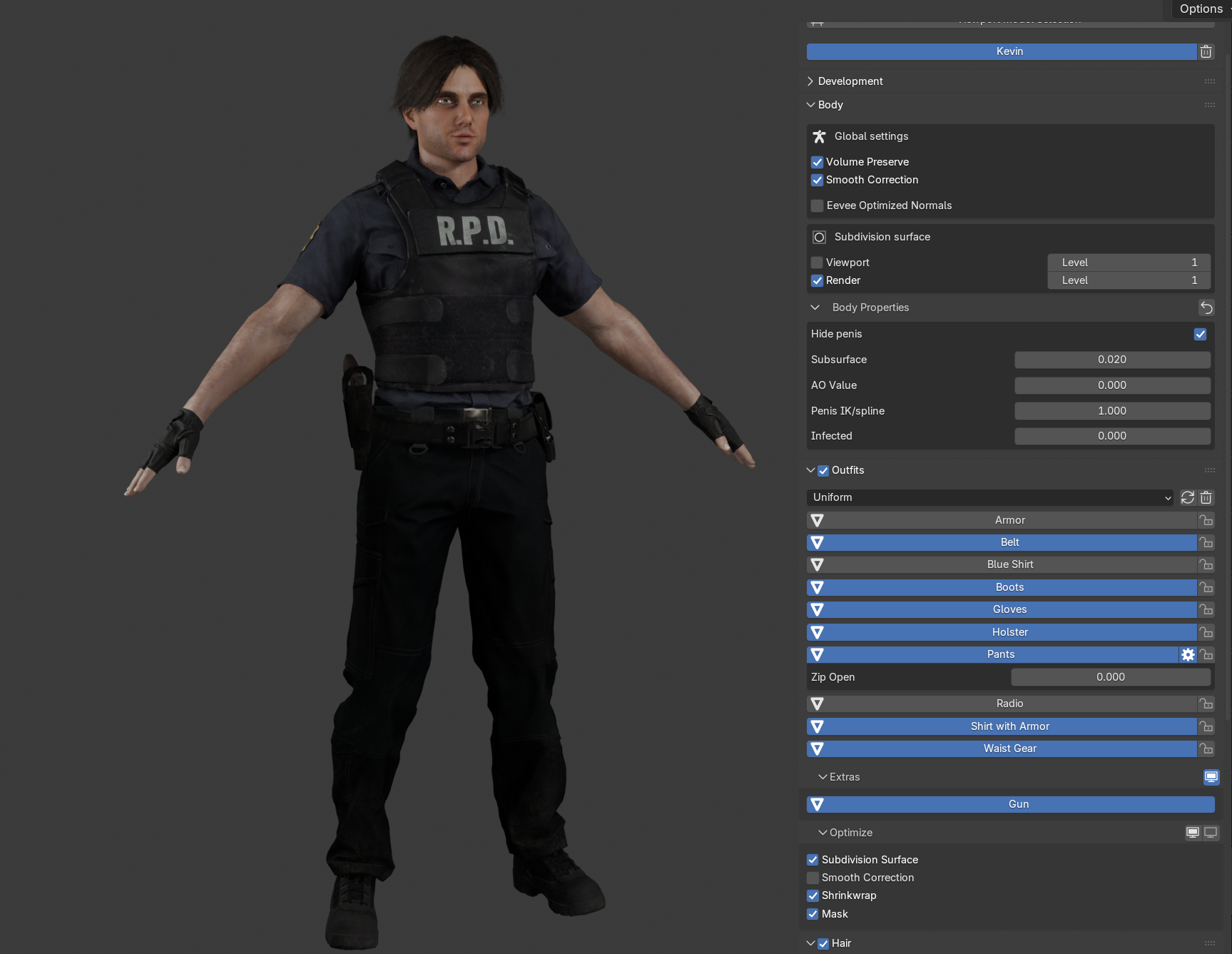The height and width of the screenshot is (954, 1232).
Task: Select the Kevin model button
Action: pyautogui.click(x=1002, y=51)
